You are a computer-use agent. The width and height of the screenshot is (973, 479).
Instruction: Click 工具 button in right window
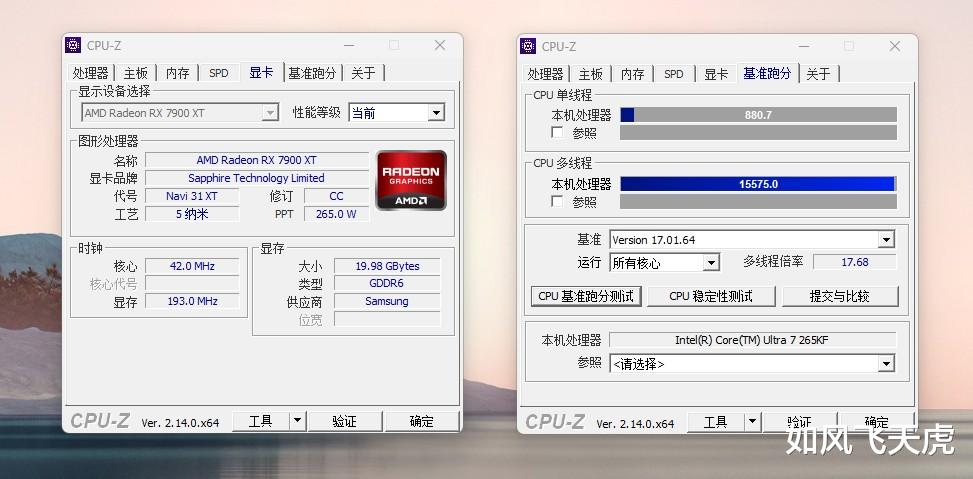click(x=715, y=423)
